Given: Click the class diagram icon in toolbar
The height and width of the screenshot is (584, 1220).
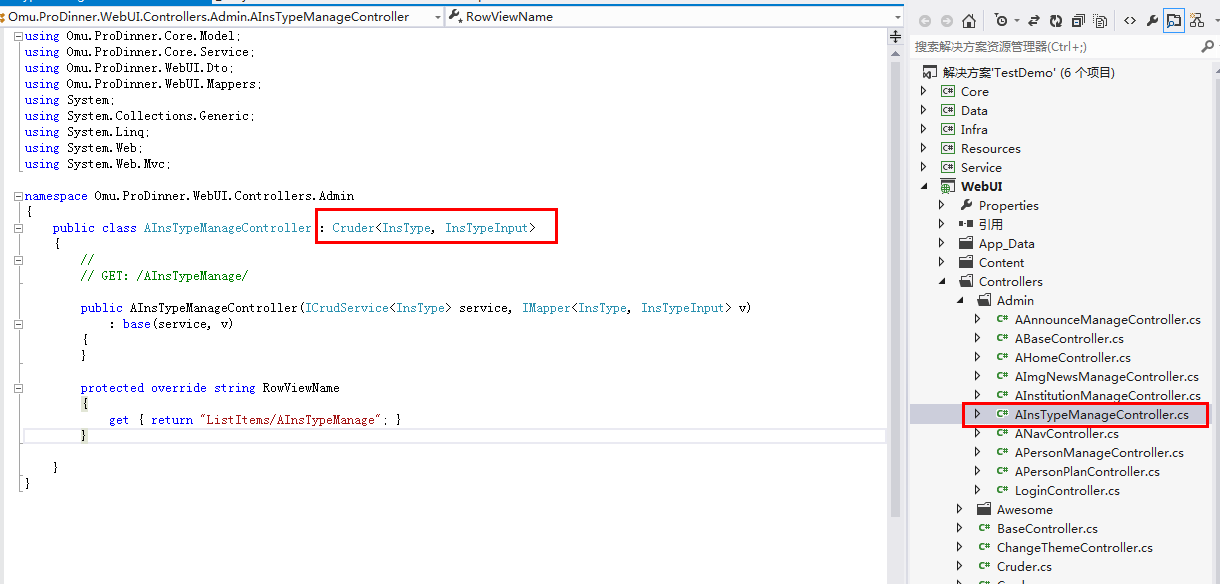Looking at the screenshot, I should 1196,20.
